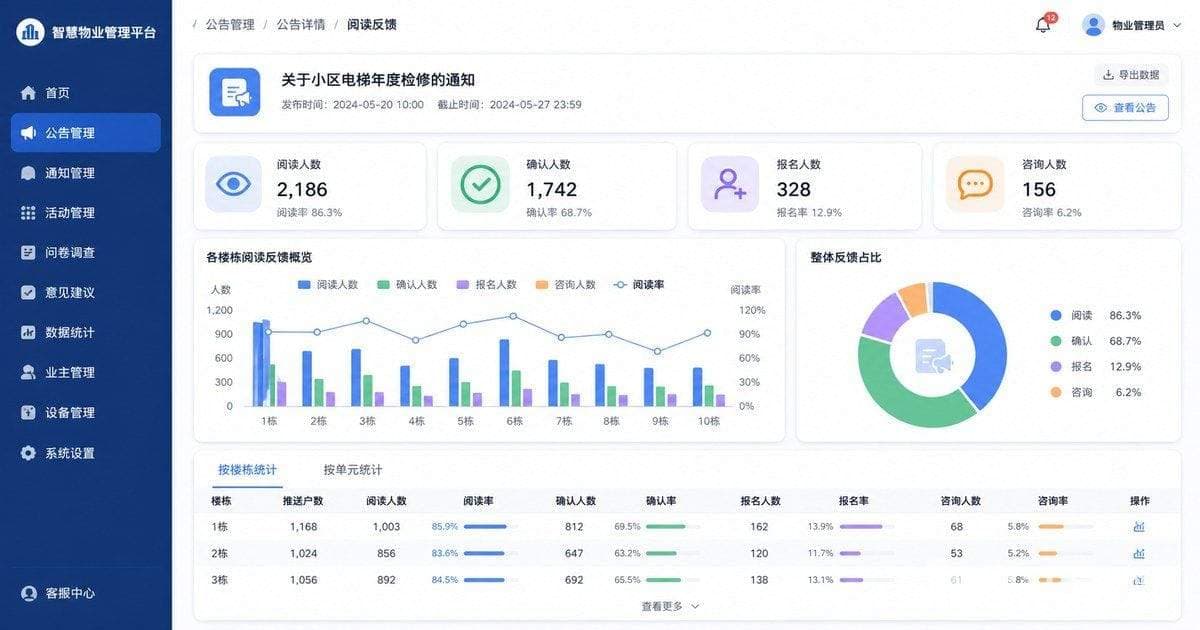Open 数据统计 in sidebar

pos(86,333)
